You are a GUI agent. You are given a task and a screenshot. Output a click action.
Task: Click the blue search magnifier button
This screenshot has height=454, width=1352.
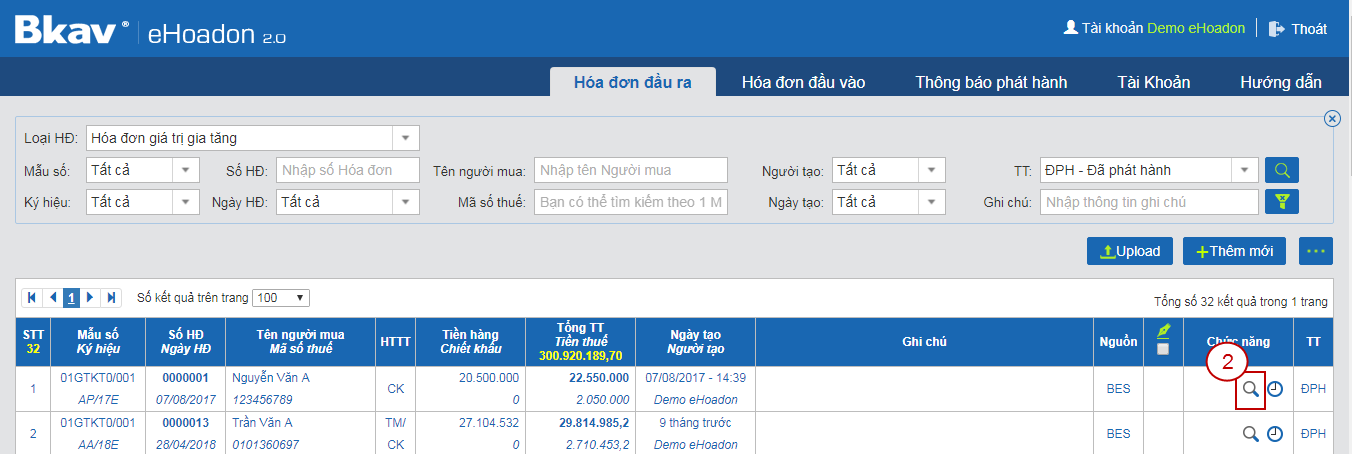tap(1282, 170)
